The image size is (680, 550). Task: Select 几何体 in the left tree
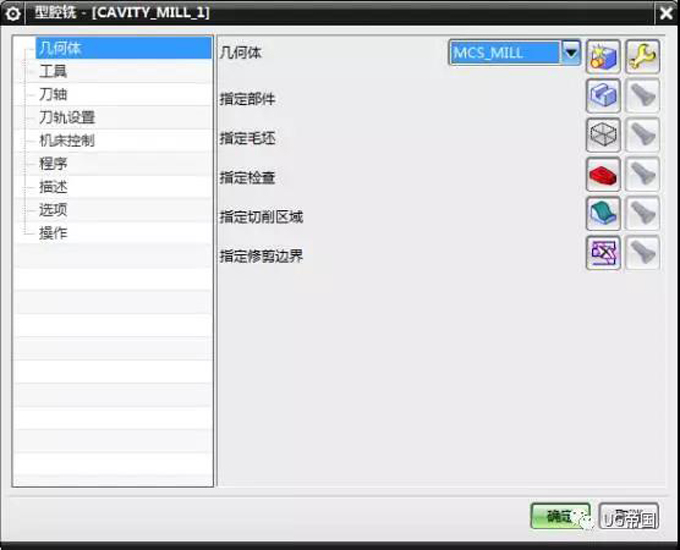coord(60,48)
